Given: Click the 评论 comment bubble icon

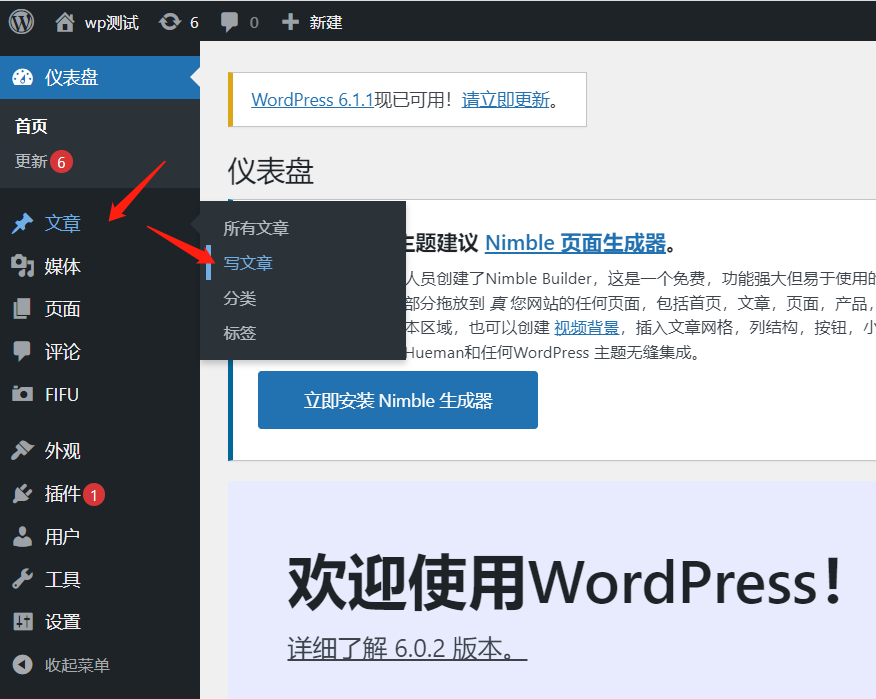Looking at the screenshot, I should [22, 351].
